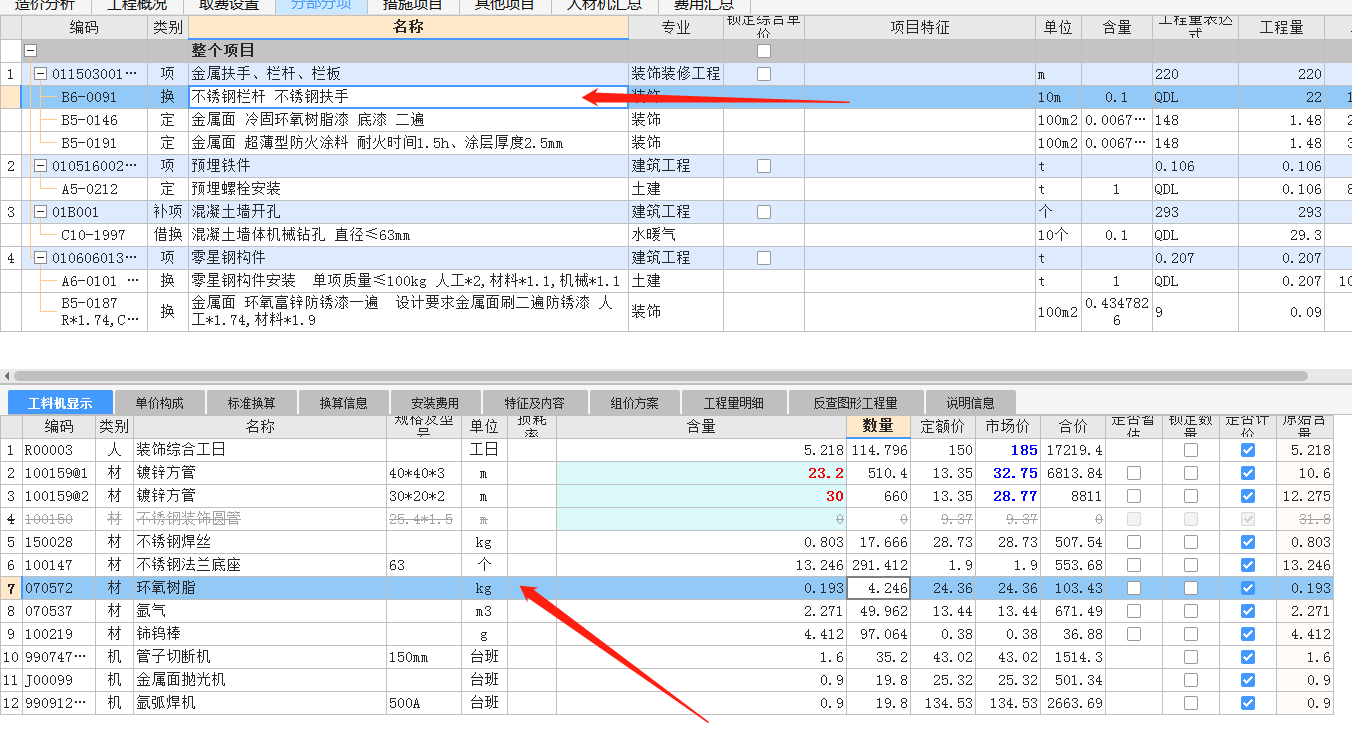The height and width of the screenshot is (731, 1352).
Task: Switch to the 人材机汇总 top tab
Action: pos(604,5)
